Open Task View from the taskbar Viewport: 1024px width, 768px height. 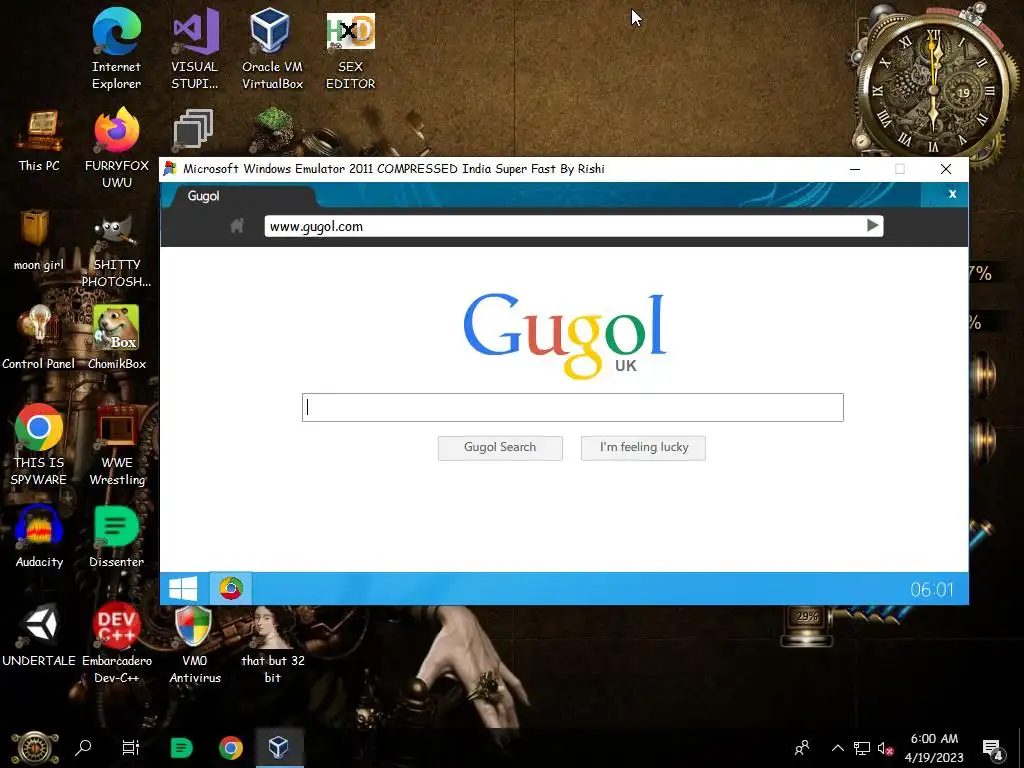pyautogui.click(x=131, y=748)
